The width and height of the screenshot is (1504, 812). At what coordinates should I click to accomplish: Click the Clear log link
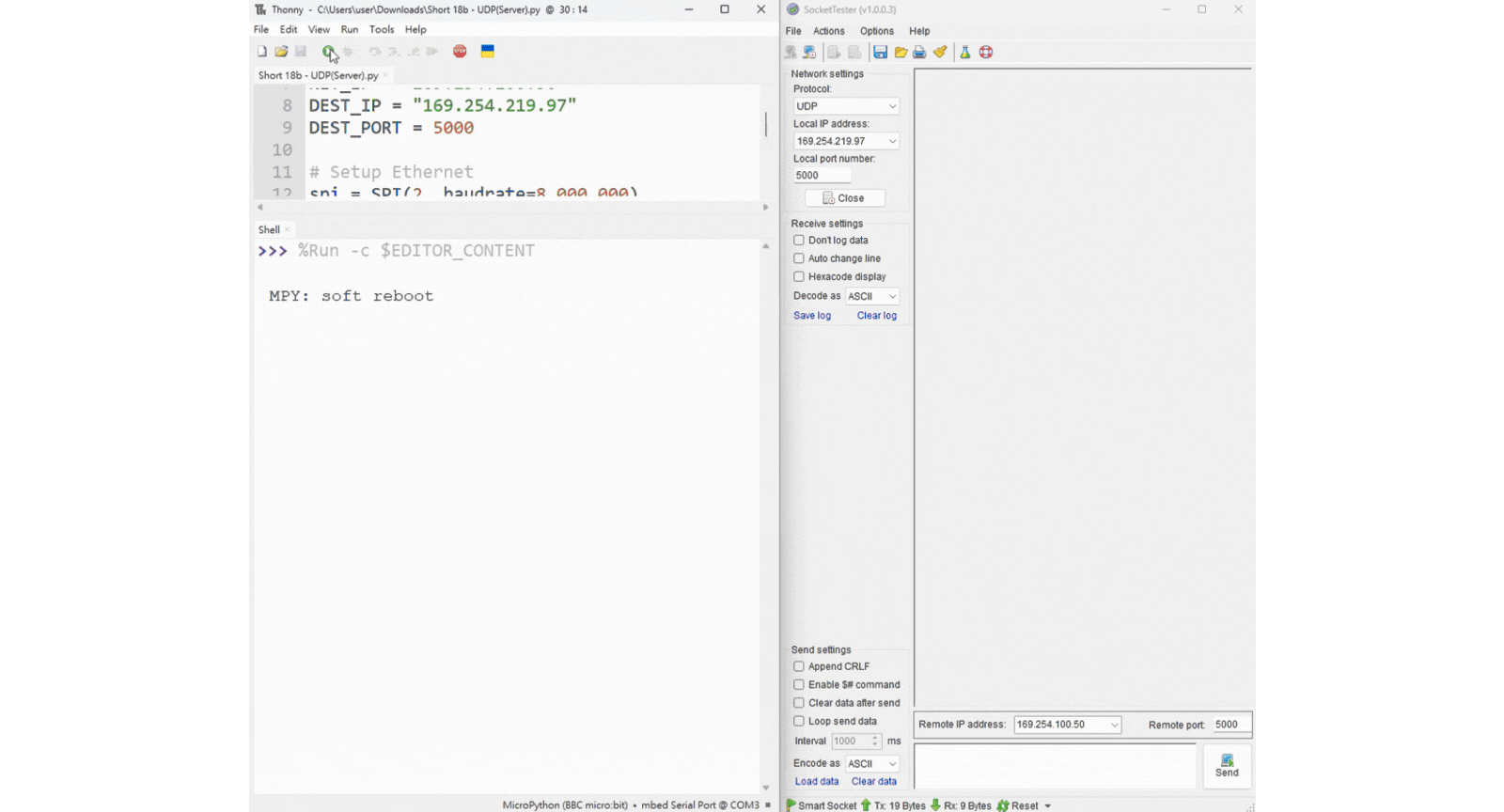click(x=877, y=316)
